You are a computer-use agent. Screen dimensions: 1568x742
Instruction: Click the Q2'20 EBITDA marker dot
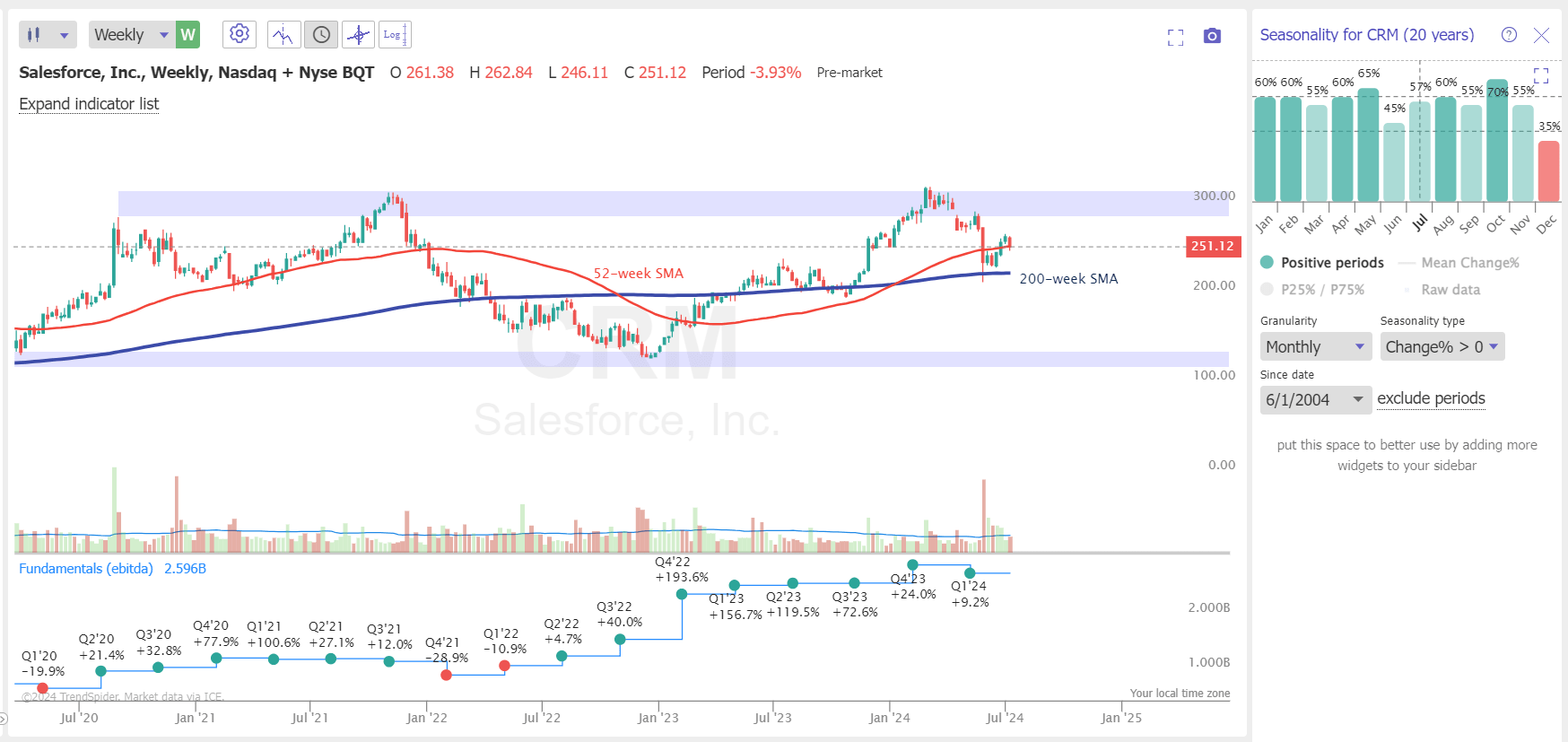tap(100, 671)
